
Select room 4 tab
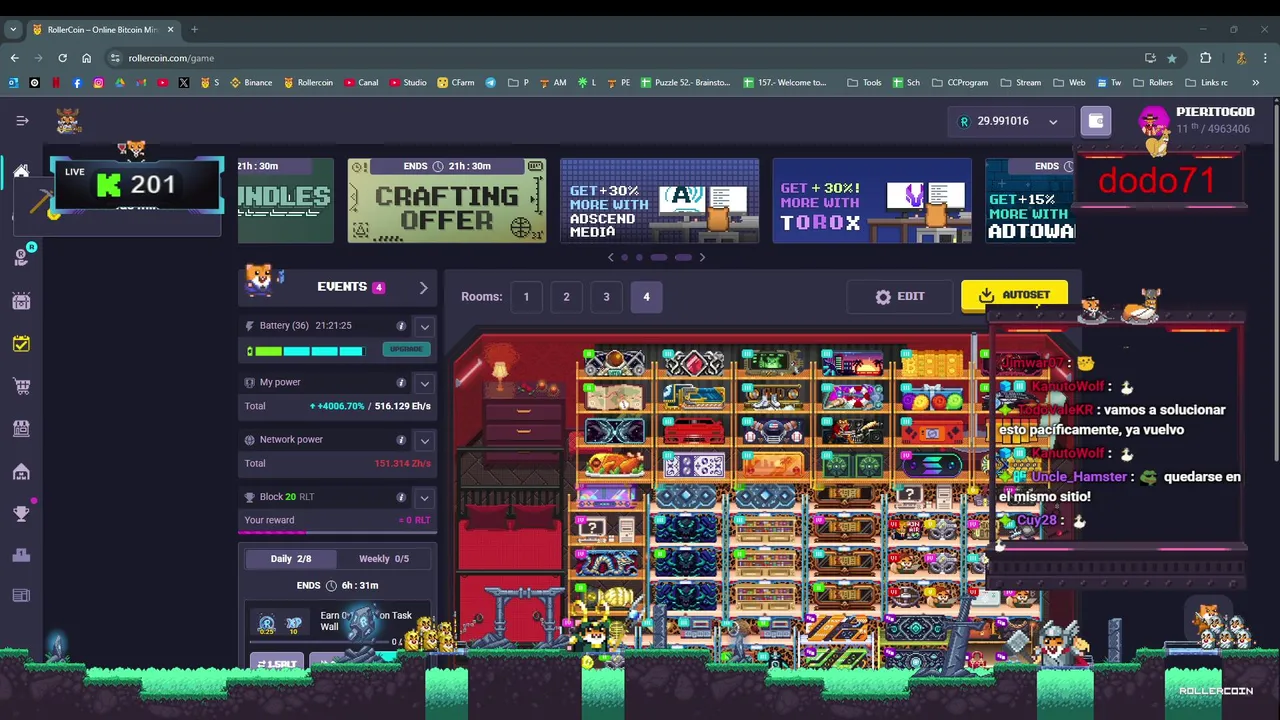pyautogui.click(x=646, y=297)
